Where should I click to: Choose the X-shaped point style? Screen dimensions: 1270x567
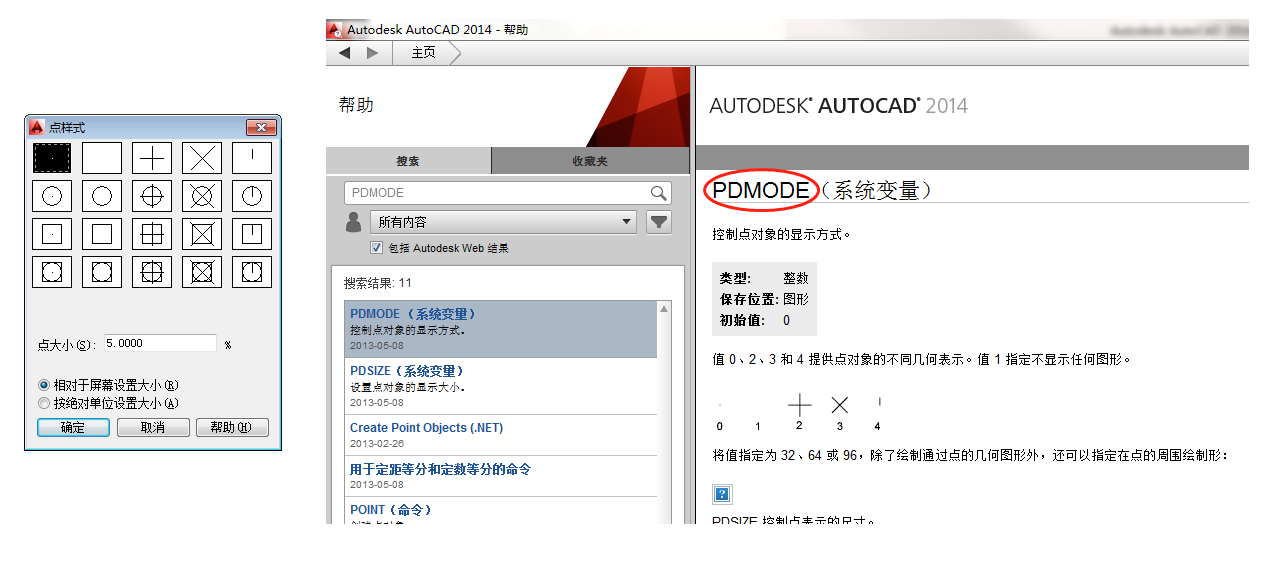pyautogui.click(x=202, y=158)
